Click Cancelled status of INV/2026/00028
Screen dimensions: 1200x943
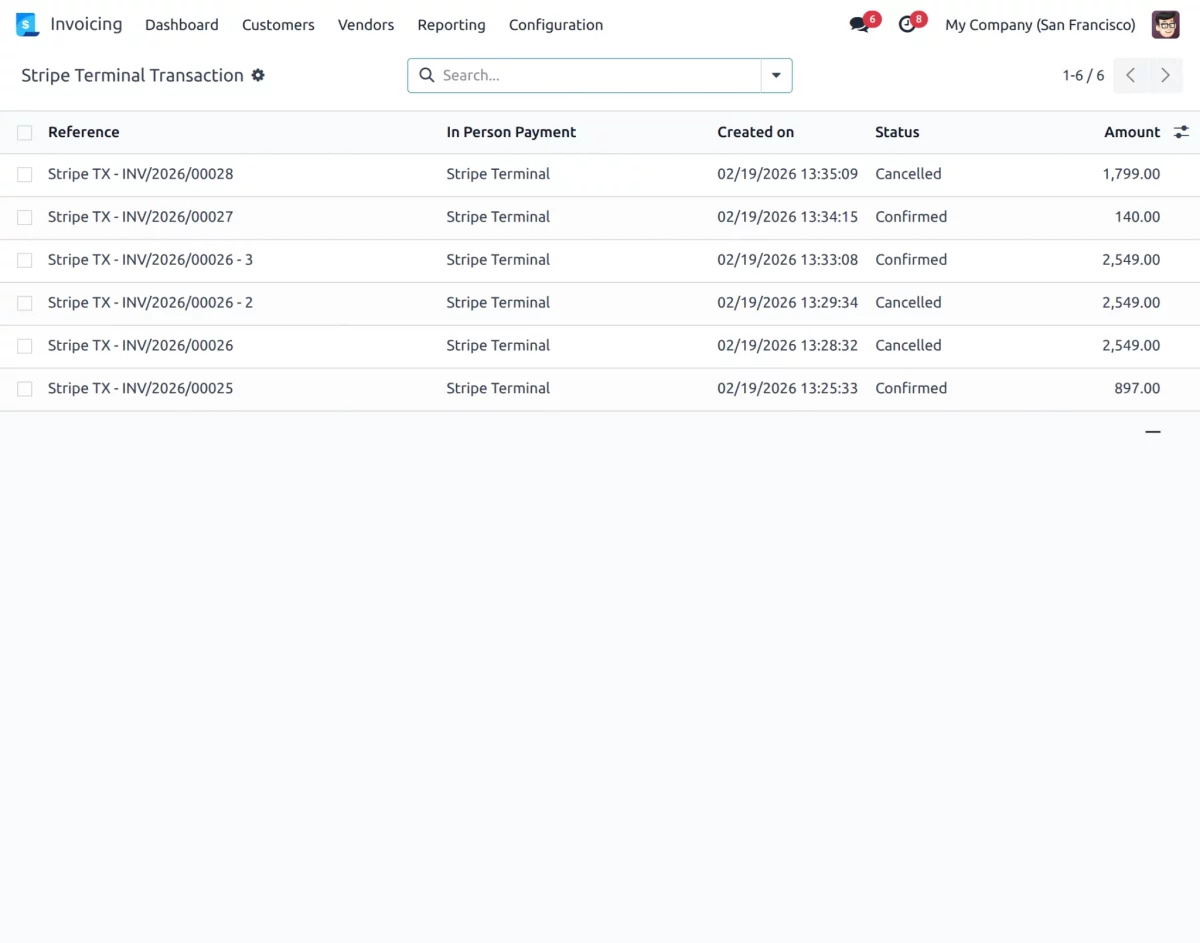coord(908,174)
